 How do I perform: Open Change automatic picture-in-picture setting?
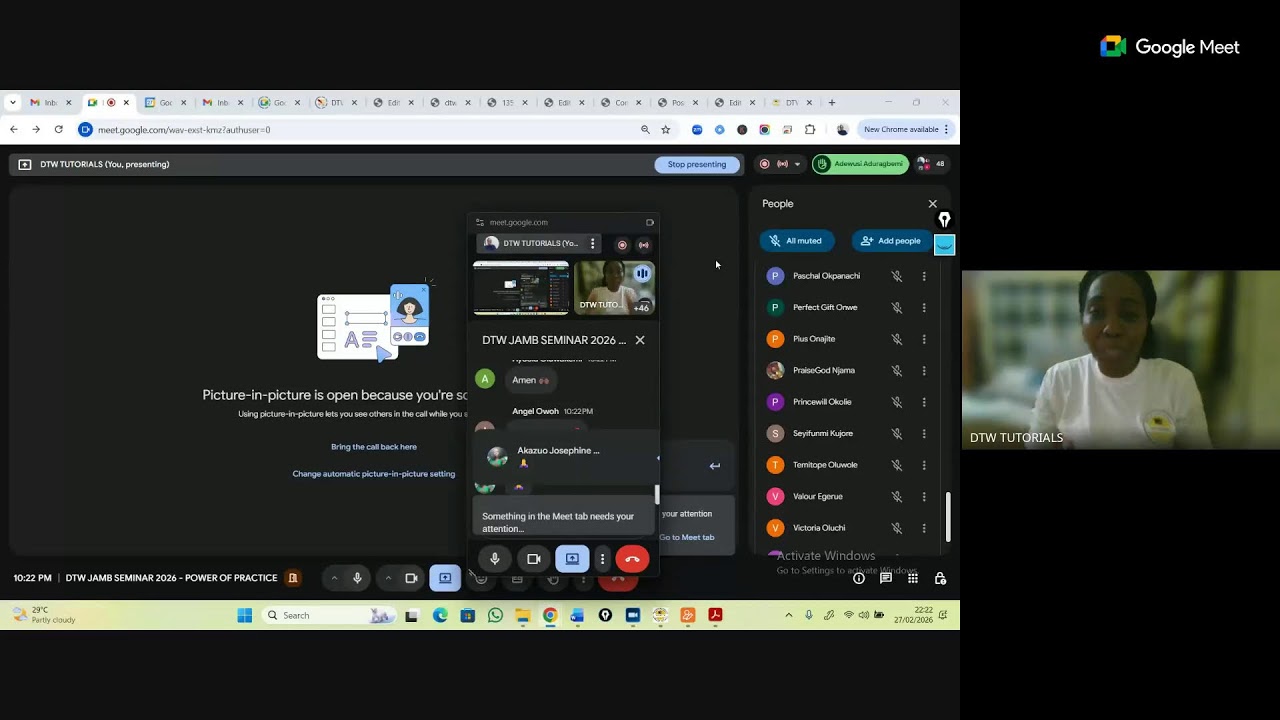coord(374,474)
